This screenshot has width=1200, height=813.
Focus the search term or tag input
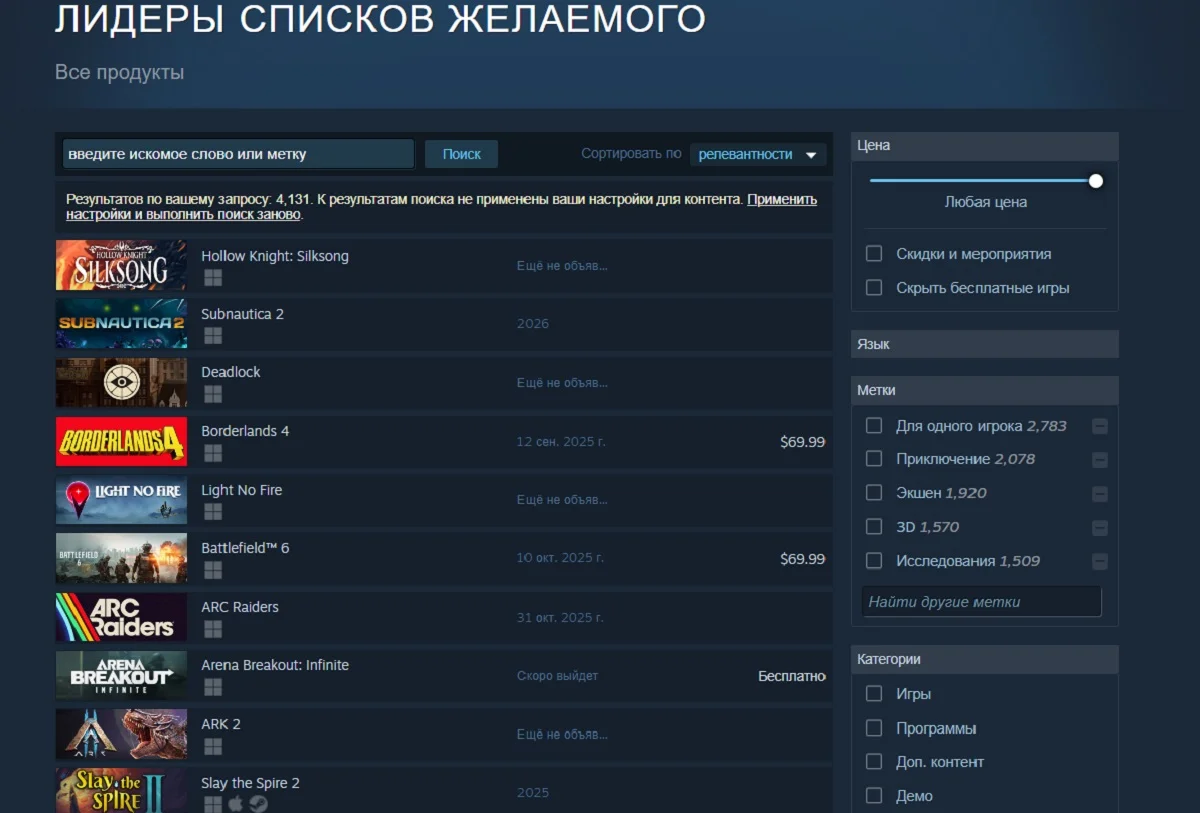click(238, 154)
